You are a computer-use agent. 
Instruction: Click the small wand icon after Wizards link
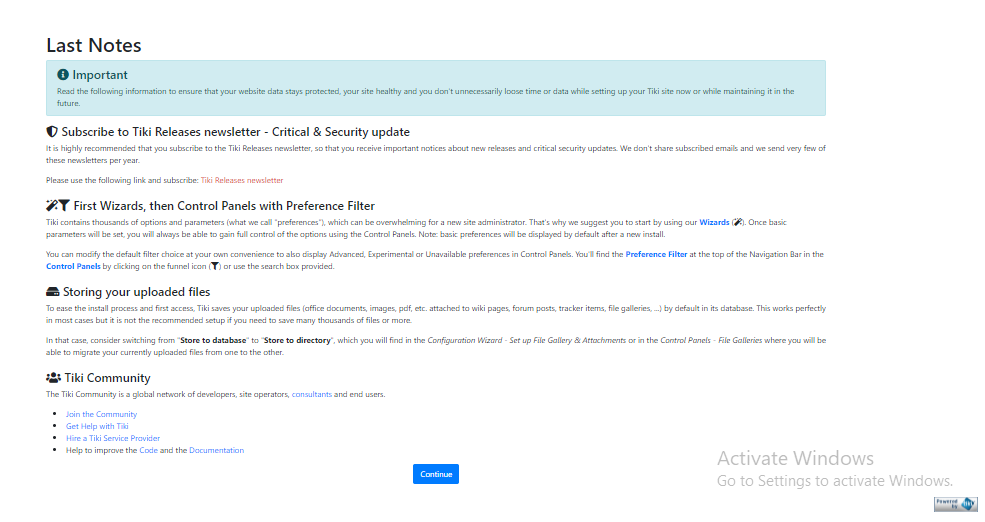pos(737,222)
